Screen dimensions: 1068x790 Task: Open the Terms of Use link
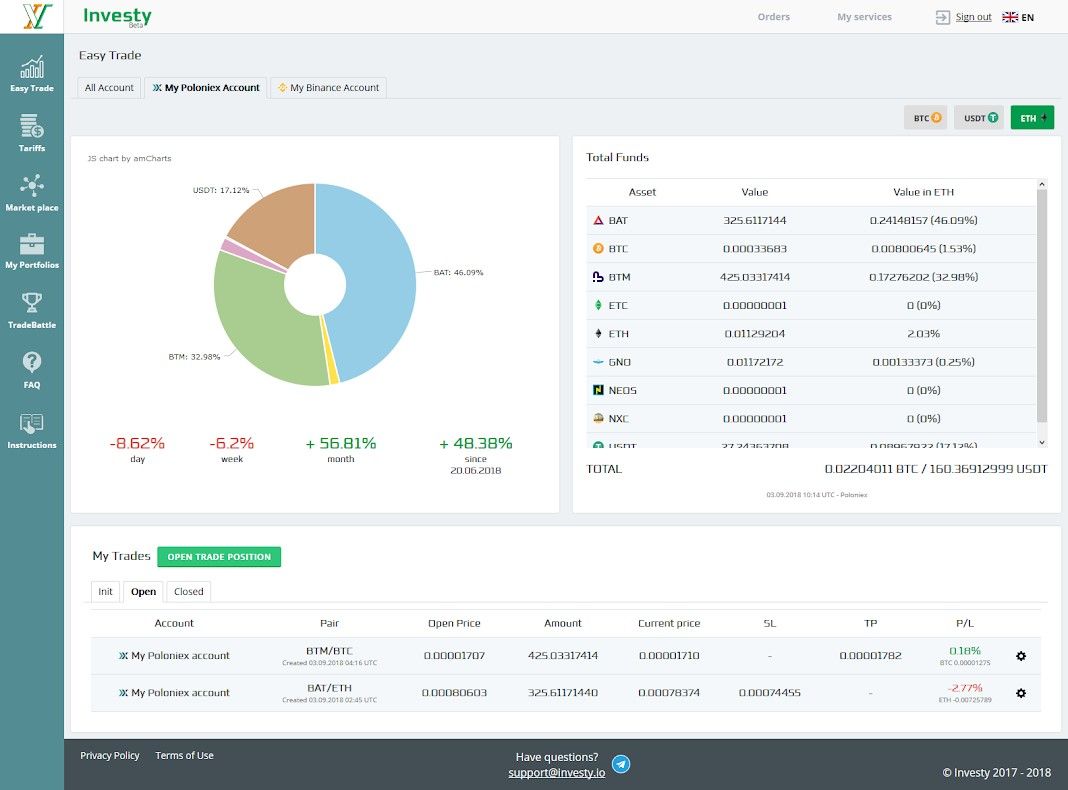tap(185, 755)
